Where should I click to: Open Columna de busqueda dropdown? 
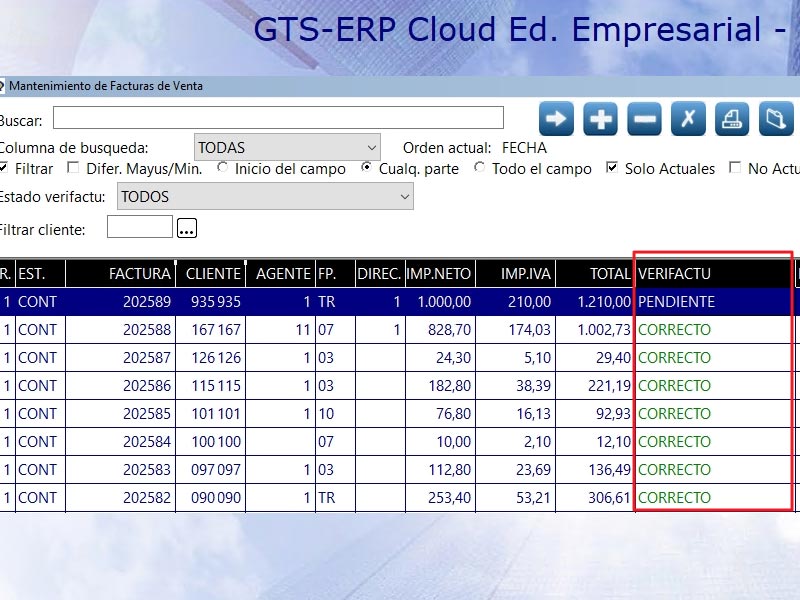pos(287,147)
